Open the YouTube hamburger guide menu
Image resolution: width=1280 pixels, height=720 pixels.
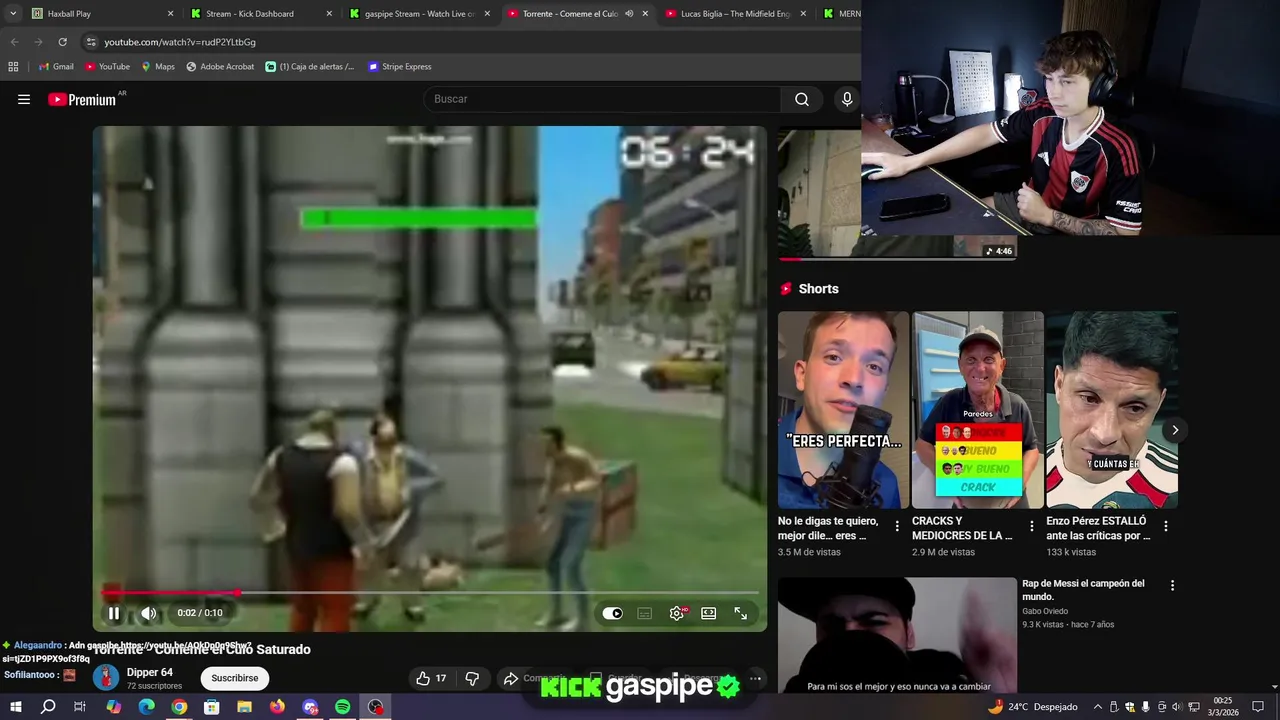pyautogui.click(x=24, y=99)
